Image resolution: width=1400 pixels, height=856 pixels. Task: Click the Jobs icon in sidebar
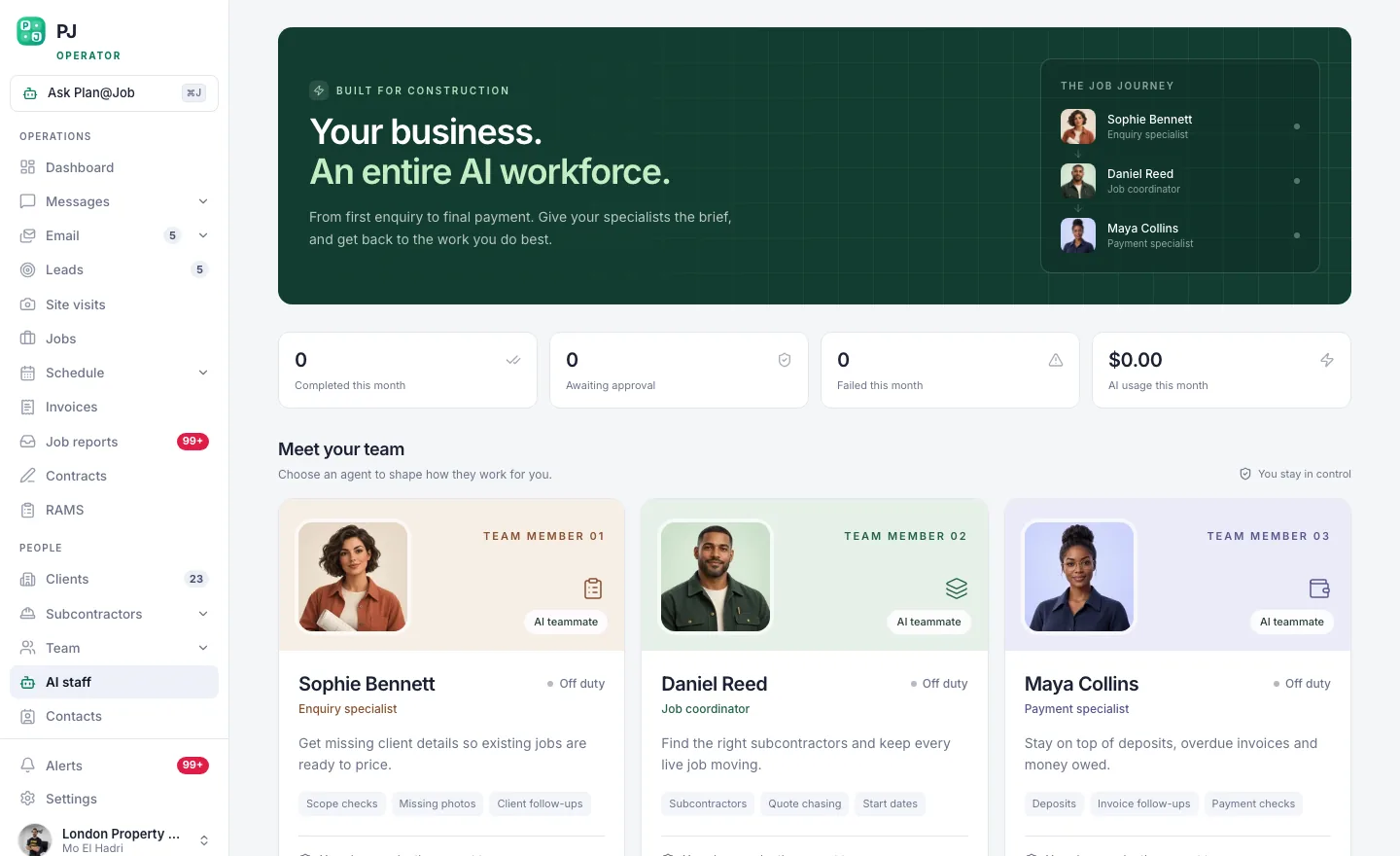(x=27, y=339)
